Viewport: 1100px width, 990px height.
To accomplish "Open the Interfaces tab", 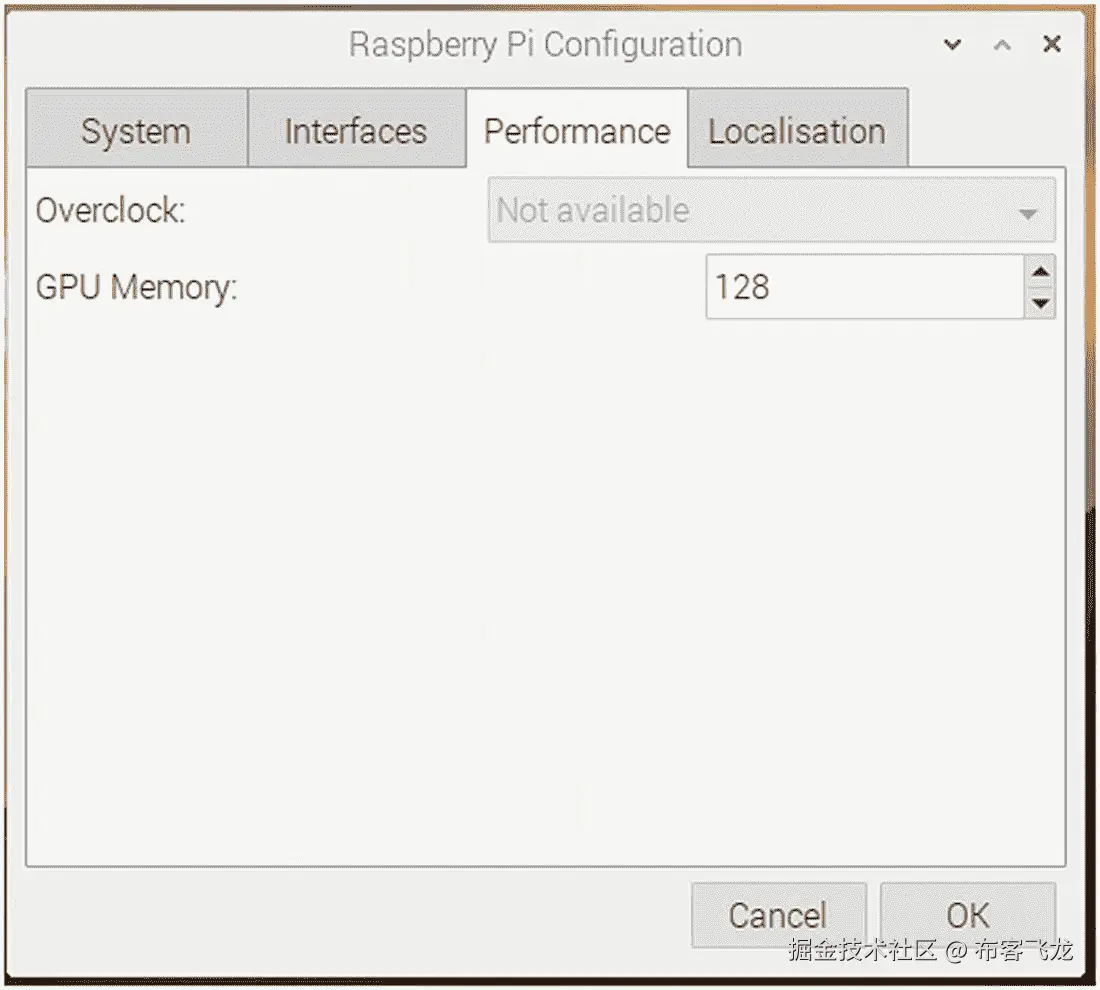I will point(356,128).
